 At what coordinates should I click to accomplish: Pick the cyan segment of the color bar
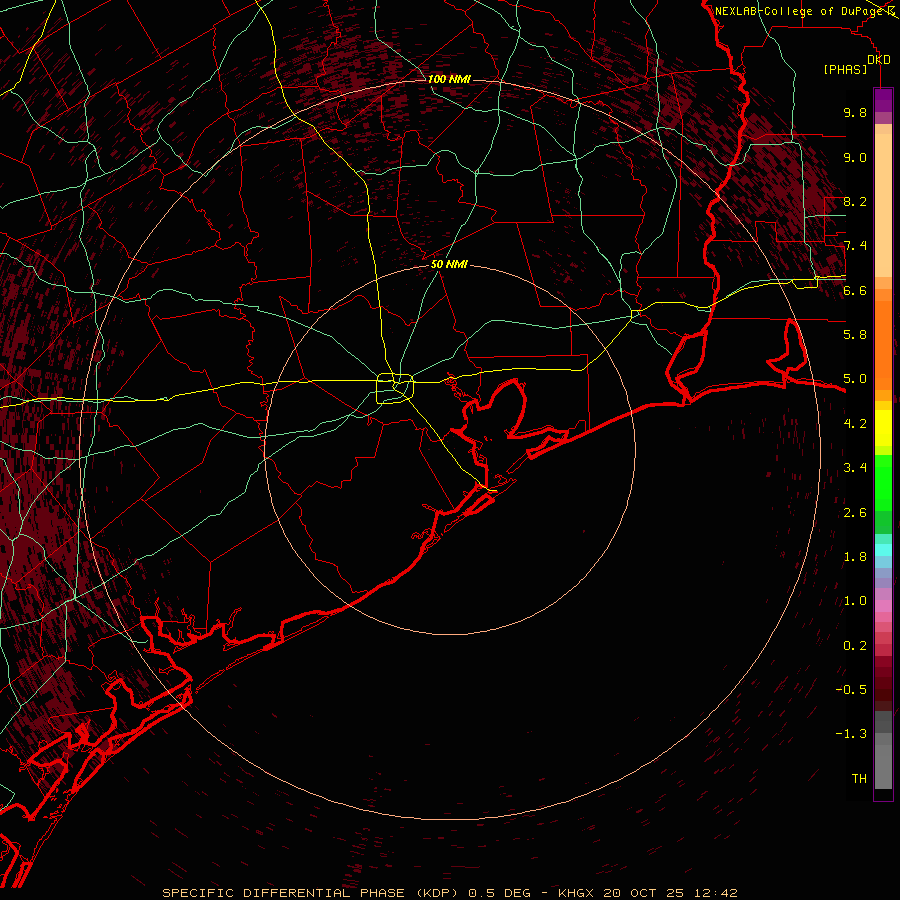[883, 550]
